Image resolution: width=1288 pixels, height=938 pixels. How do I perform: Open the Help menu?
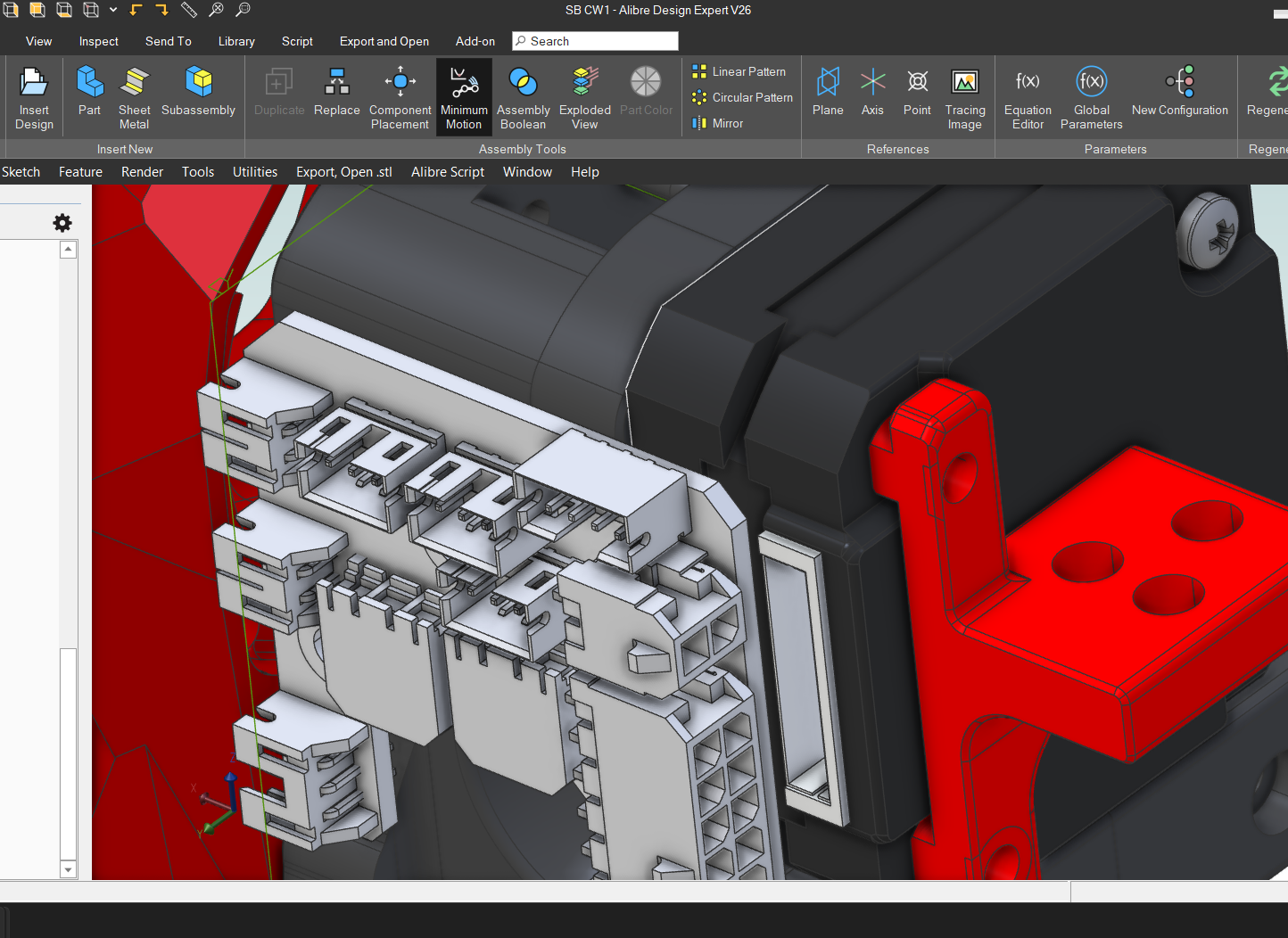pos(585,172)
